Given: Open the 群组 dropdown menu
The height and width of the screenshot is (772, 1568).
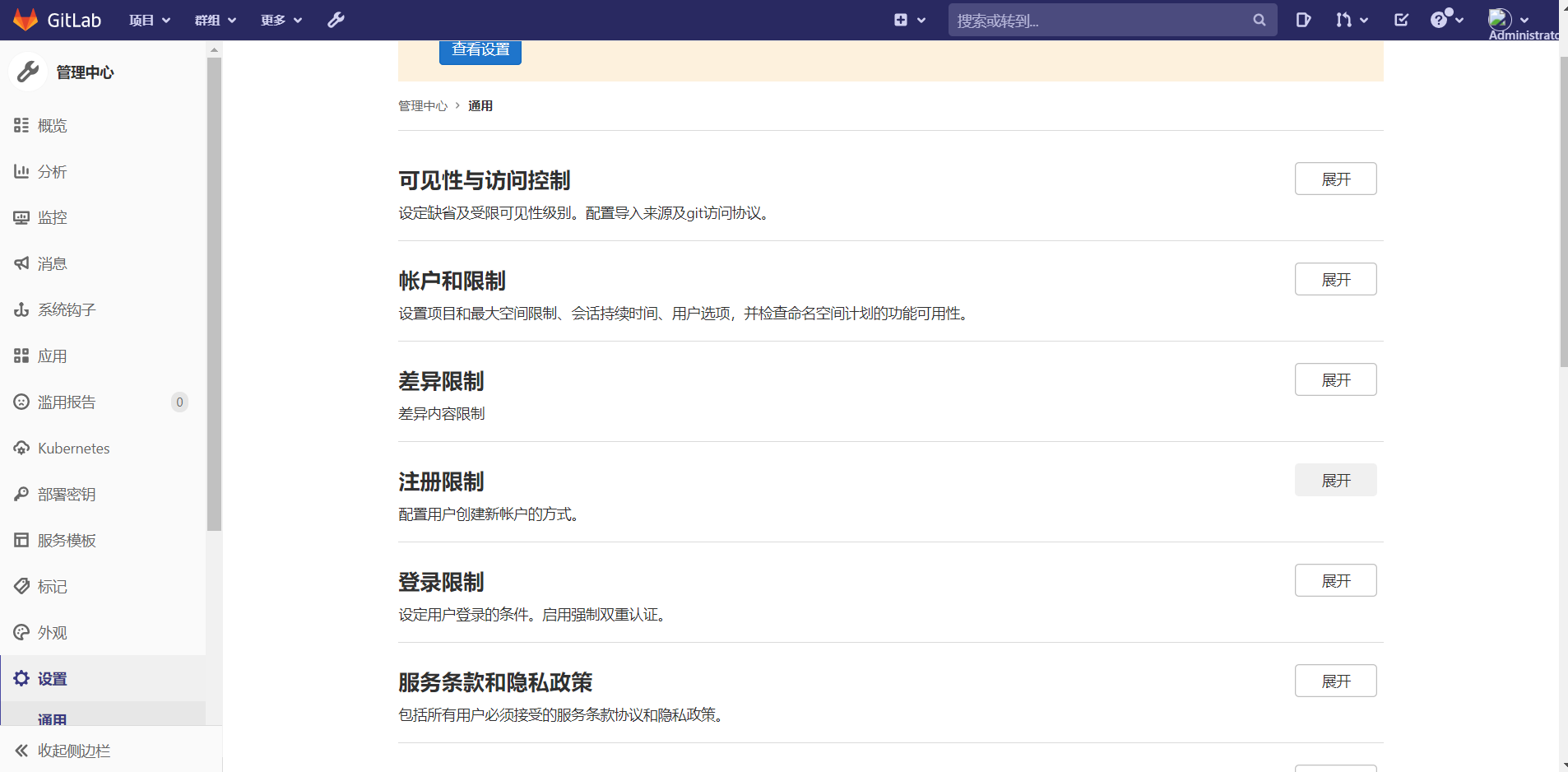Looking at the screenshot, I should [216, 20].
